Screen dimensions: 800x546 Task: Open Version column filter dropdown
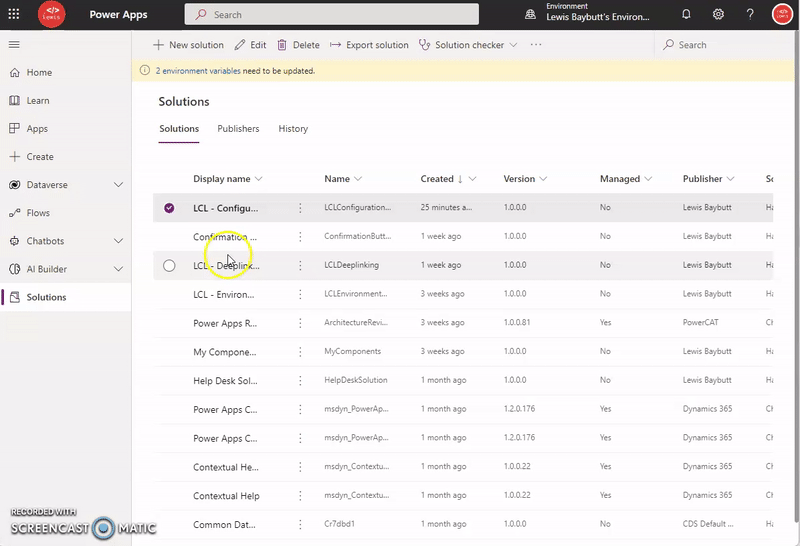(x=543, y=179)
